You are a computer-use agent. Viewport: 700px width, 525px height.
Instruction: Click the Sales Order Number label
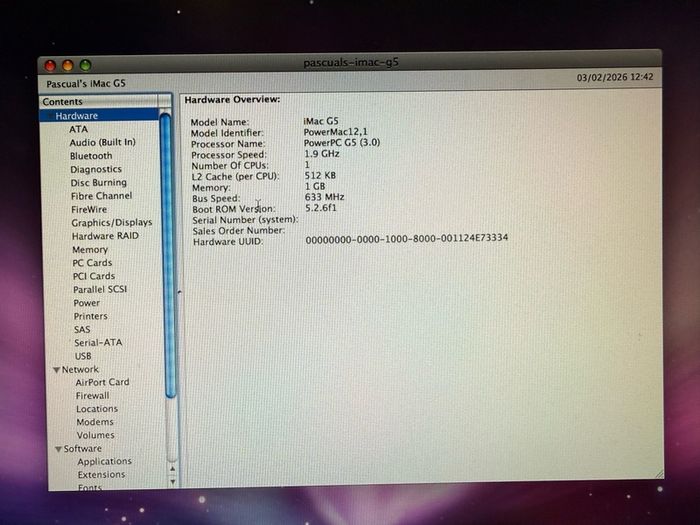(x=238, y=231)
